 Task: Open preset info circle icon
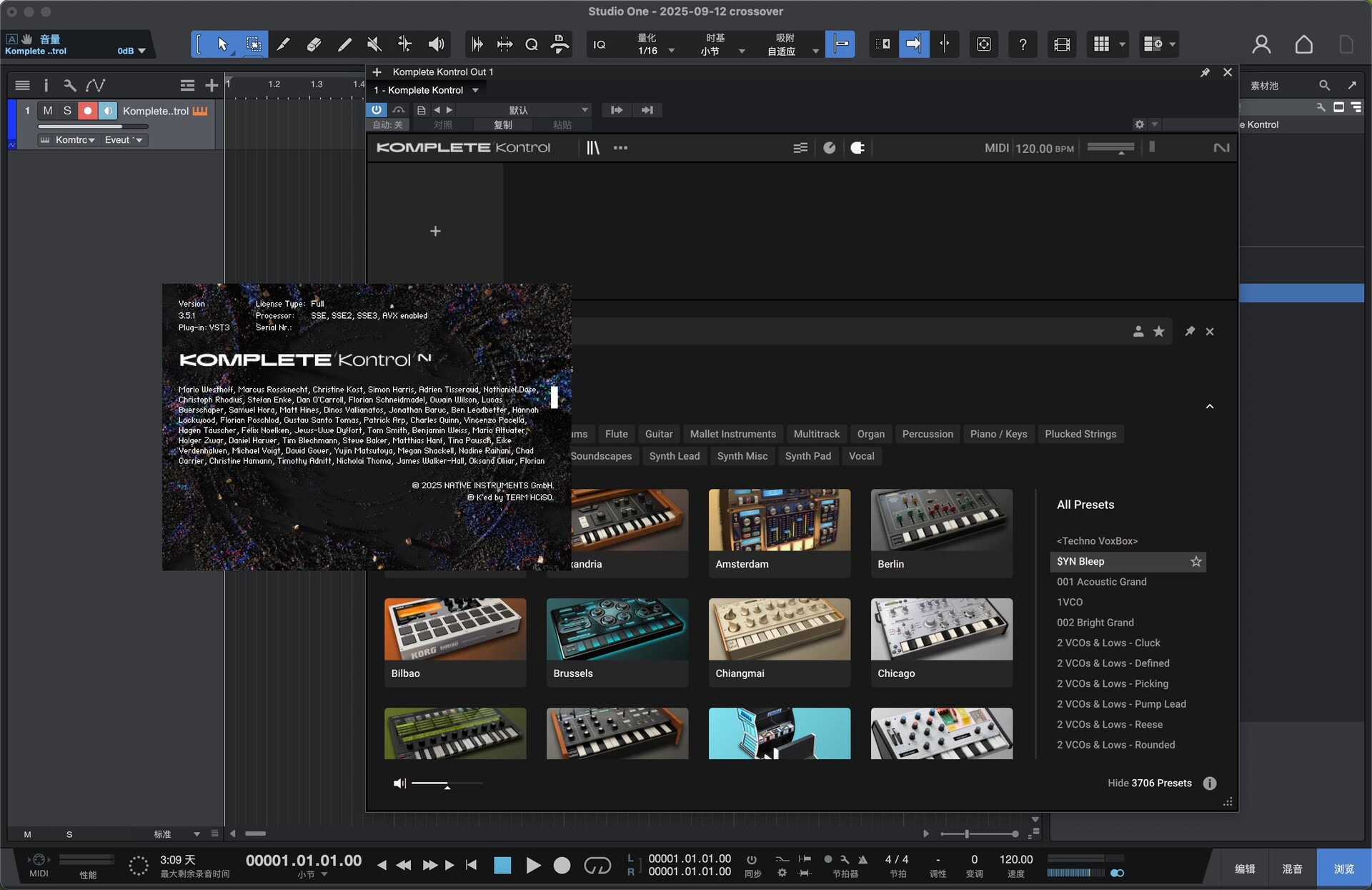pyautogui.click(x=1210, y=783)
